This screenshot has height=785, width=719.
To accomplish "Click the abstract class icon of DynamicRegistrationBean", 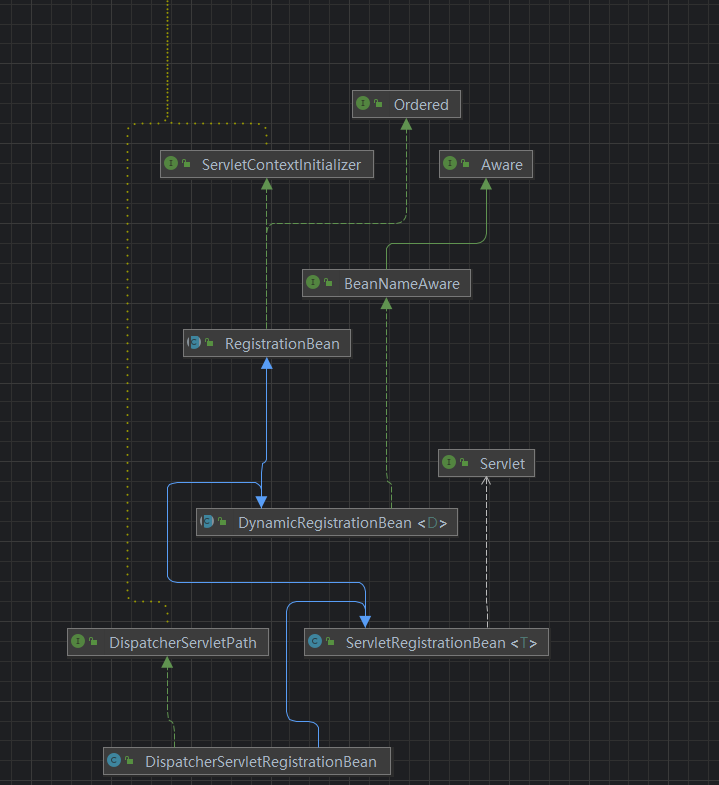I will pos(207,522).
